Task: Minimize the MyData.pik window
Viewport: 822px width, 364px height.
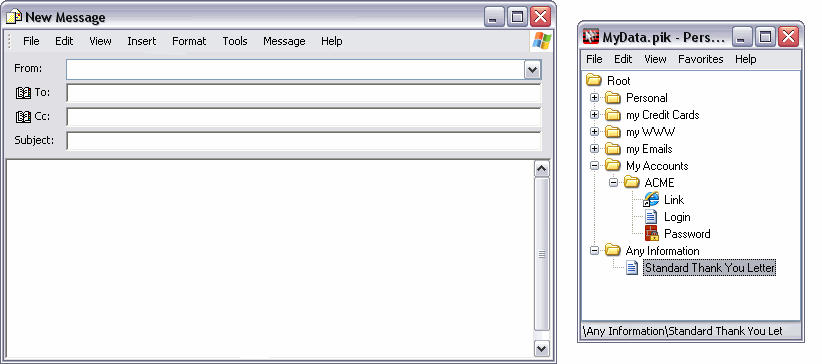Action: click(741, 37)
